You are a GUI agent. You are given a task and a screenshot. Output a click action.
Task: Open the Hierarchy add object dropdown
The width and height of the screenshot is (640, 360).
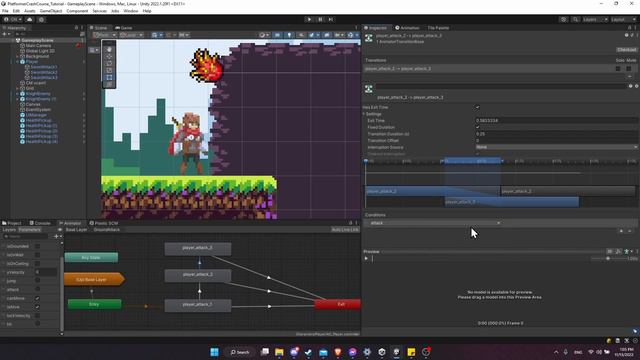coord(6,34)
